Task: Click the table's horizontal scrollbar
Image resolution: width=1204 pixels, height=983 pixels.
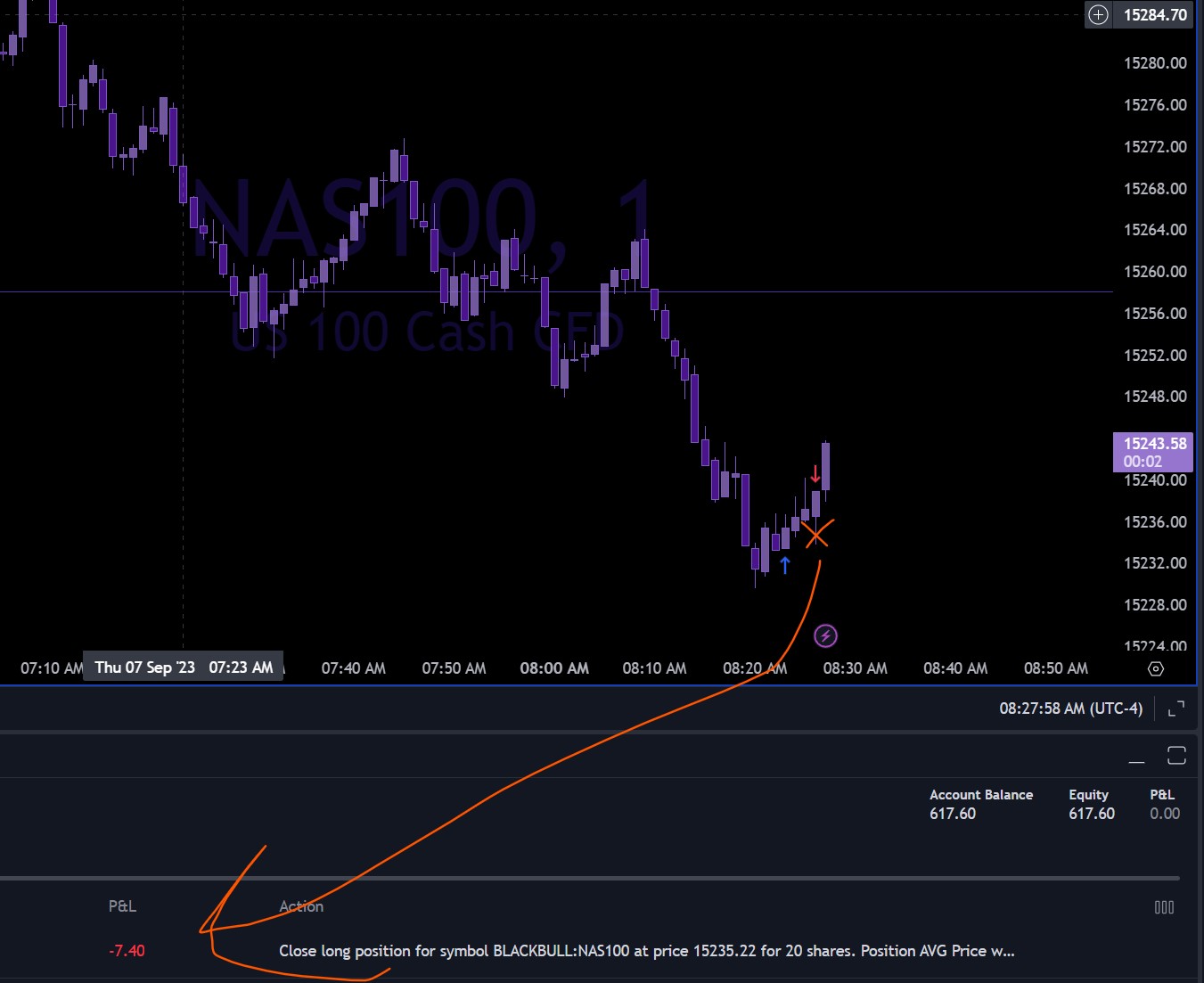Action: coord(590,879)
